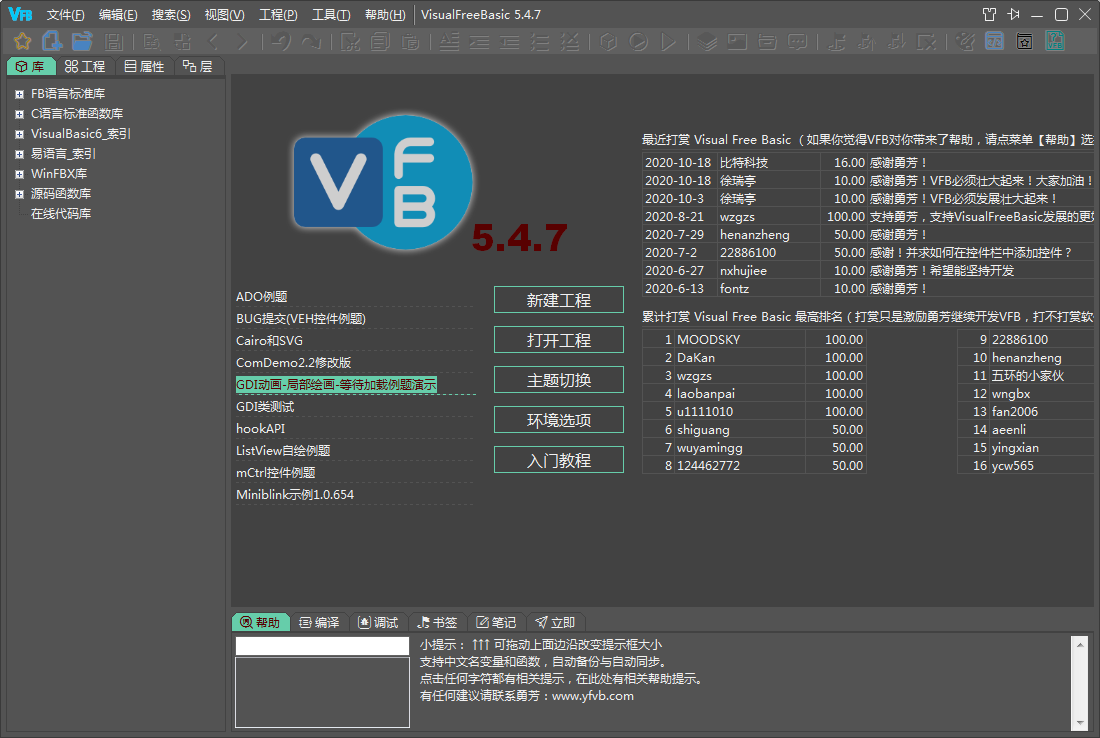Open the 工具(T) menu
Screen dimensions: 1100x738
tap(331, 15)
